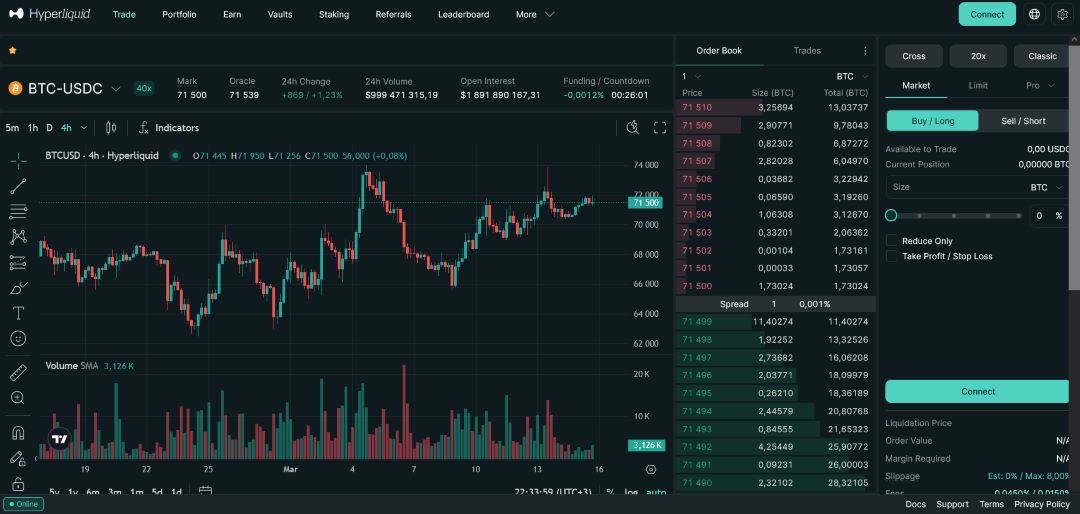Switch to the Trades tab
The width and height of the screenshot is (1080, 514).
[x=807, y=51]
